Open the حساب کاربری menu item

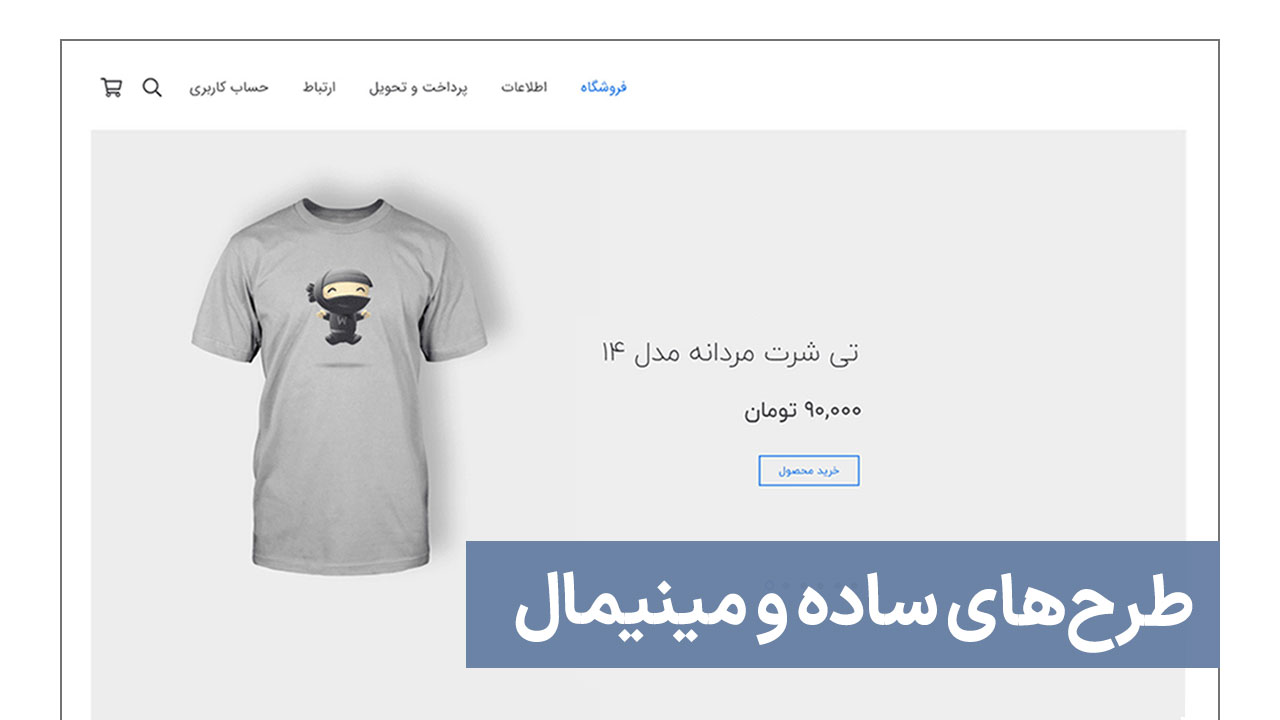point(229,88)
